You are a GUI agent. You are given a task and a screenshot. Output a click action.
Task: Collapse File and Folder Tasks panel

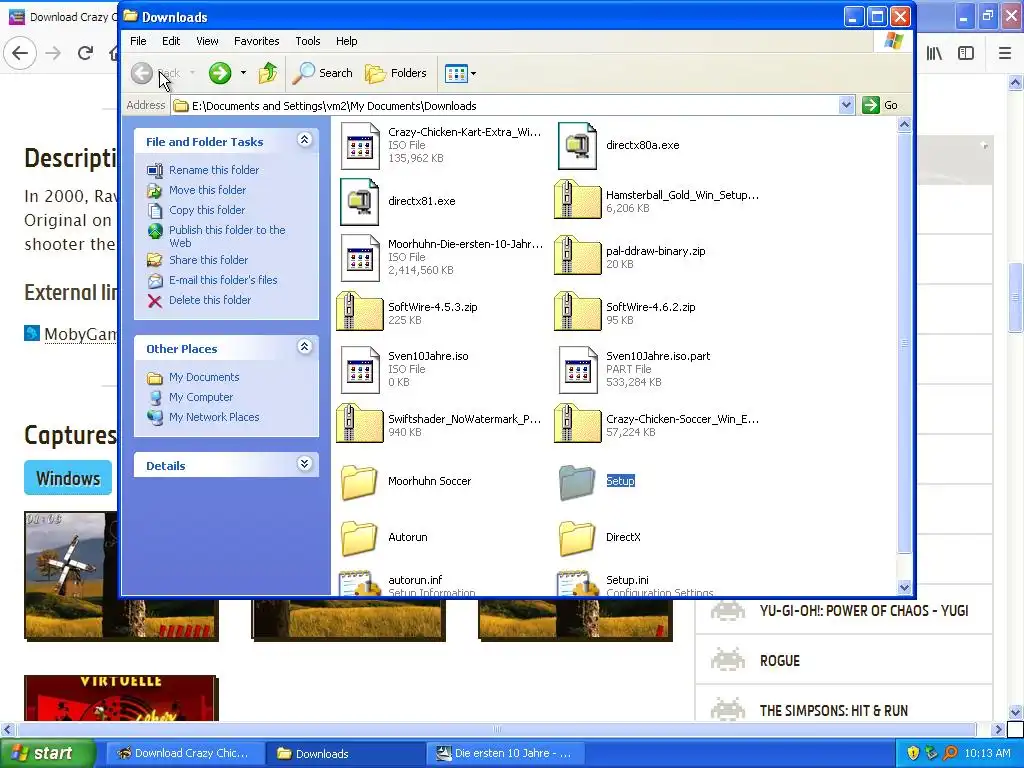[304, 140]
